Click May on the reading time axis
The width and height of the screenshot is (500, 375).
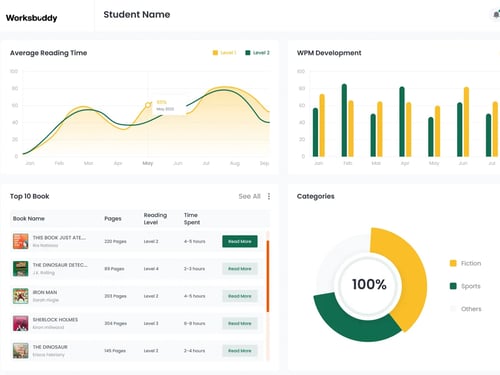148,163
